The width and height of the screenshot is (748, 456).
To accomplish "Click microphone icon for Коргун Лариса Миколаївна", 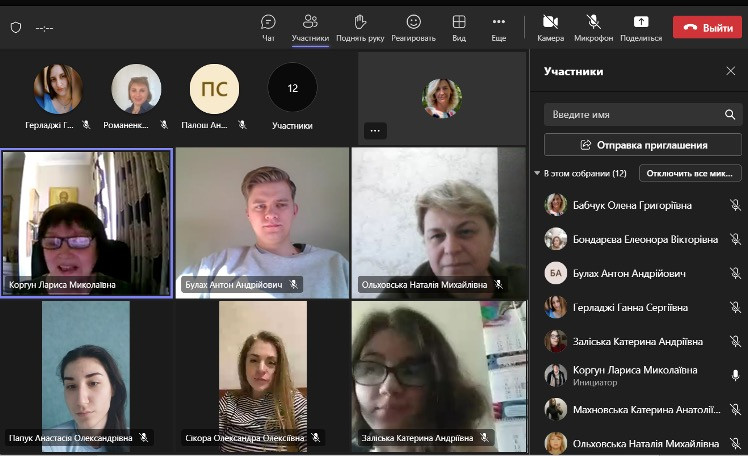I will pos(735,375).
